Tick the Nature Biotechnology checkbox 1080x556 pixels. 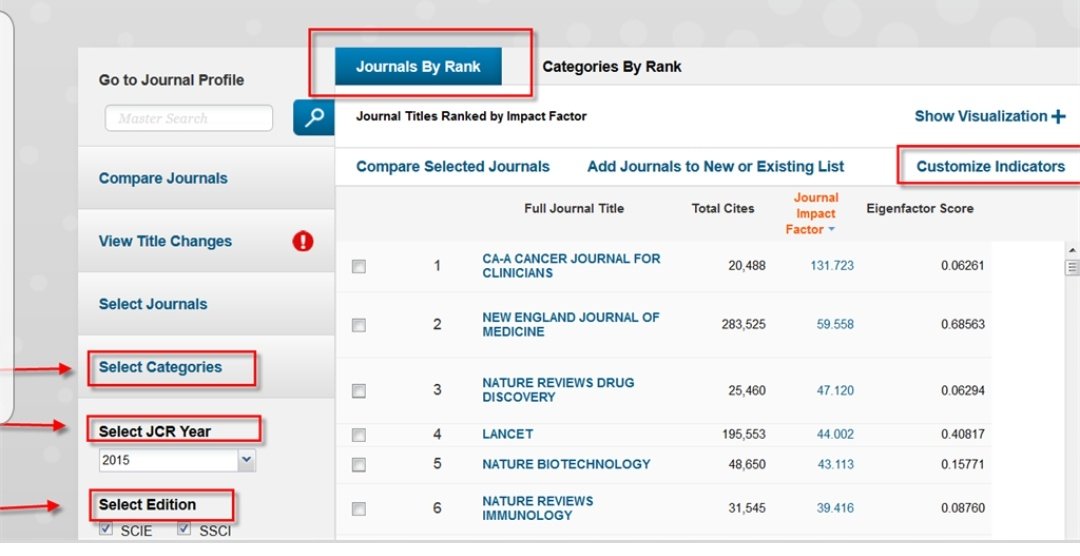pyautogui.click(x=359, y=464)
